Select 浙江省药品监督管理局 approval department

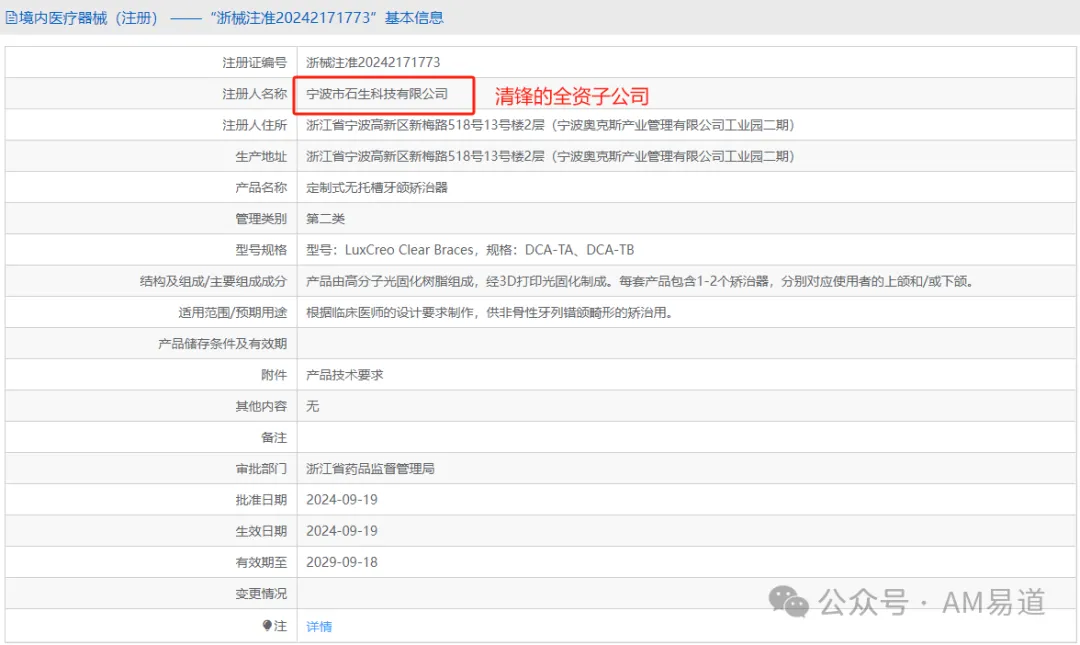pos(370,469)
